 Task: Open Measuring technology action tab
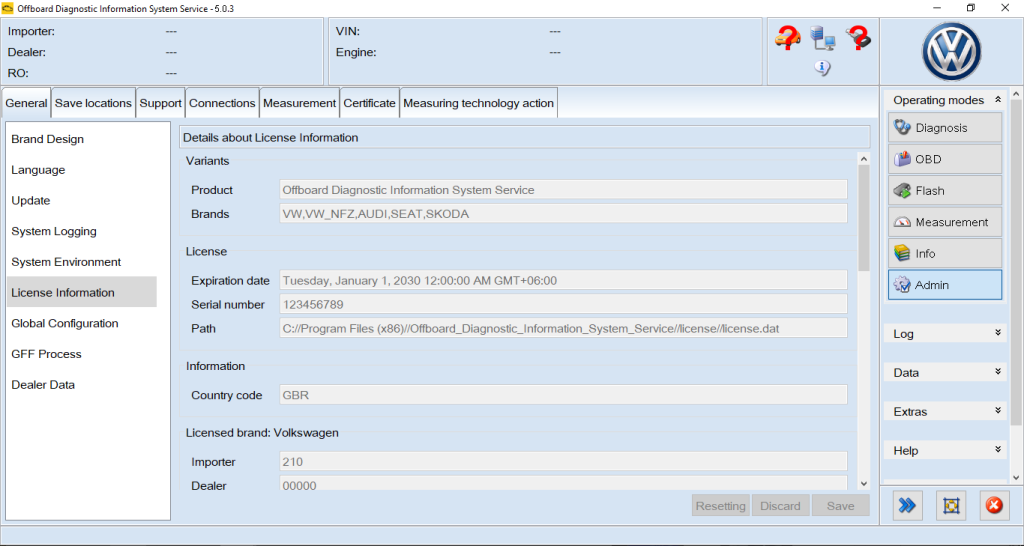pyautogui.click(x=479, y=103)
